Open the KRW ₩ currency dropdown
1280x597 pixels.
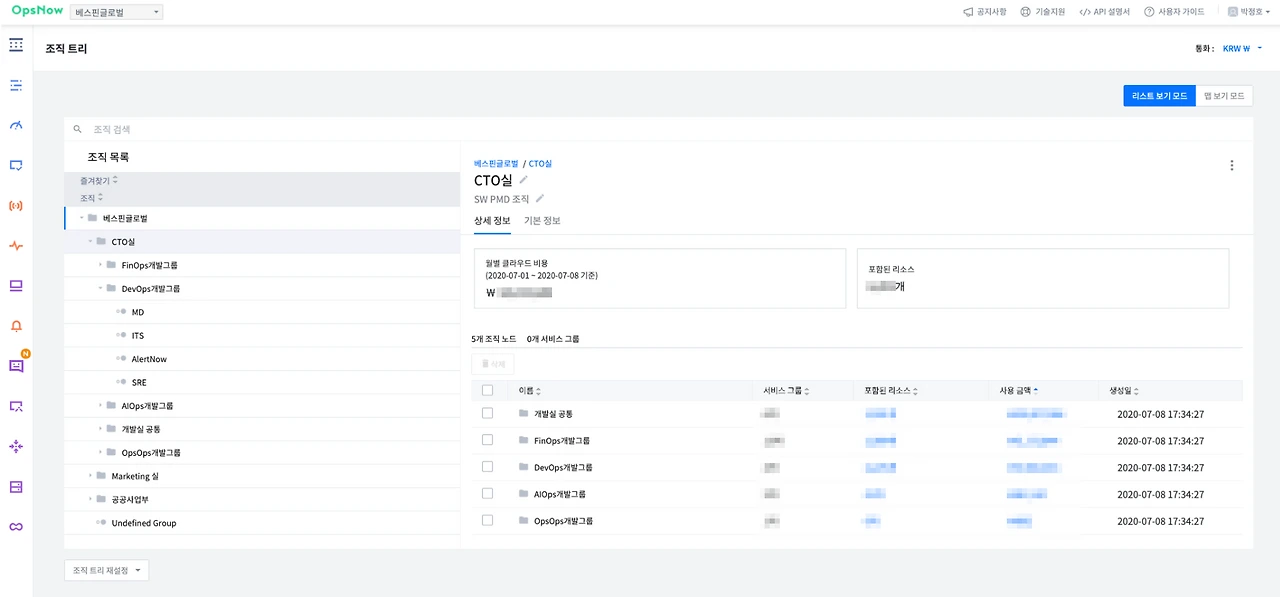pos(1243,48)
